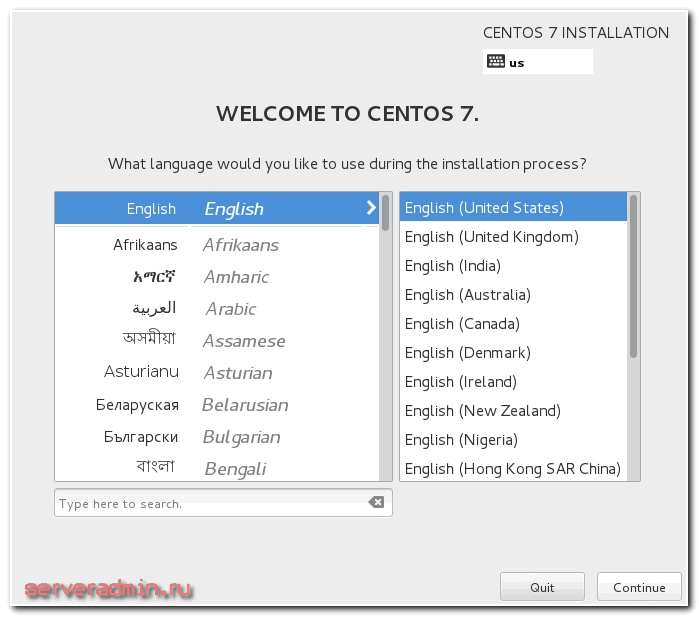Pick Assamese from the language list

click(216, 341)
